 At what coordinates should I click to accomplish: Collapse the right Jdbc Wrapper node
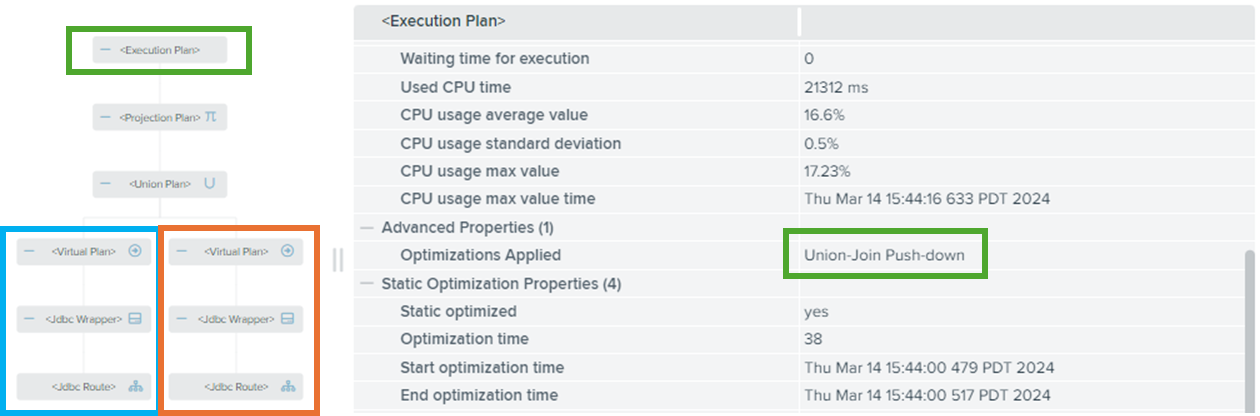(x=182, y=319)
